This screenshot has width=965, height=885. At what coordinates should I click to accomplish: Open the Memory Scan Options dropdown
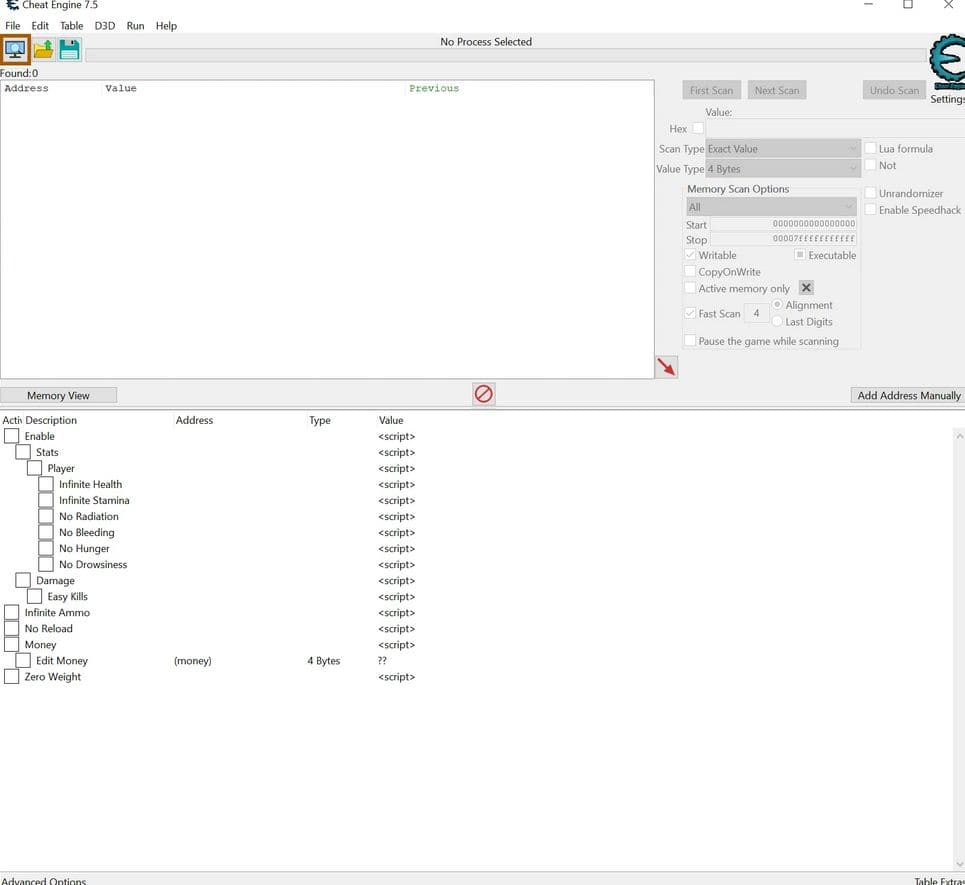(770, 207)
